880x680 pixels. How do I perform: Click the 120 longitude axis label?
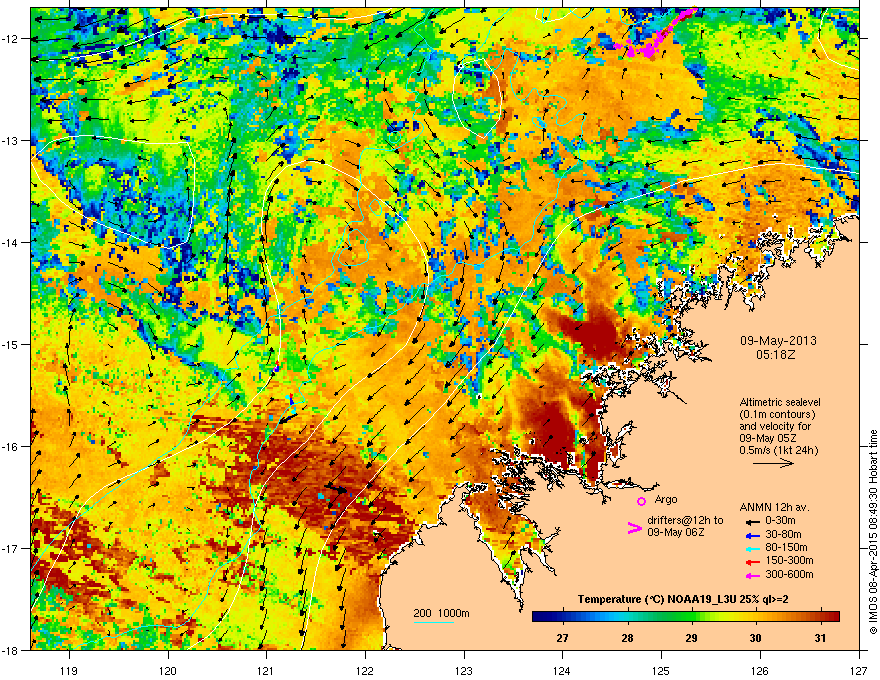(x=168, y=670)
